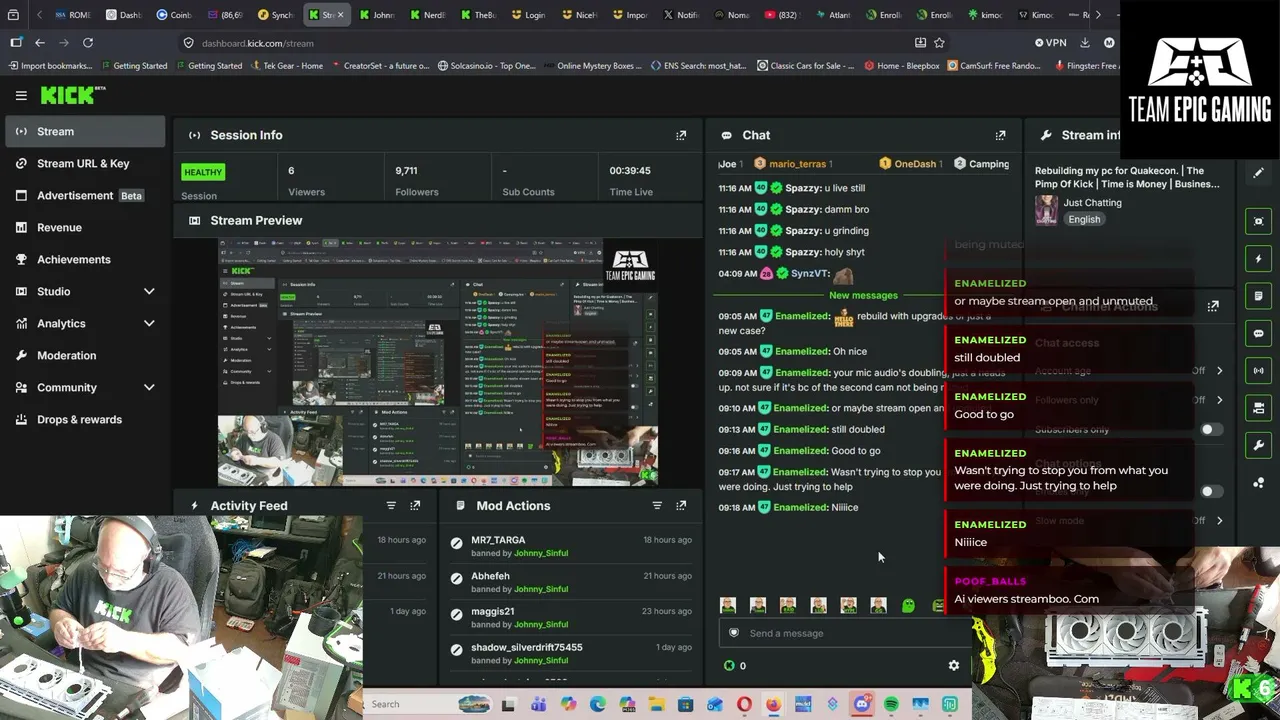Pop out the Chat panel

[1000, 135]
